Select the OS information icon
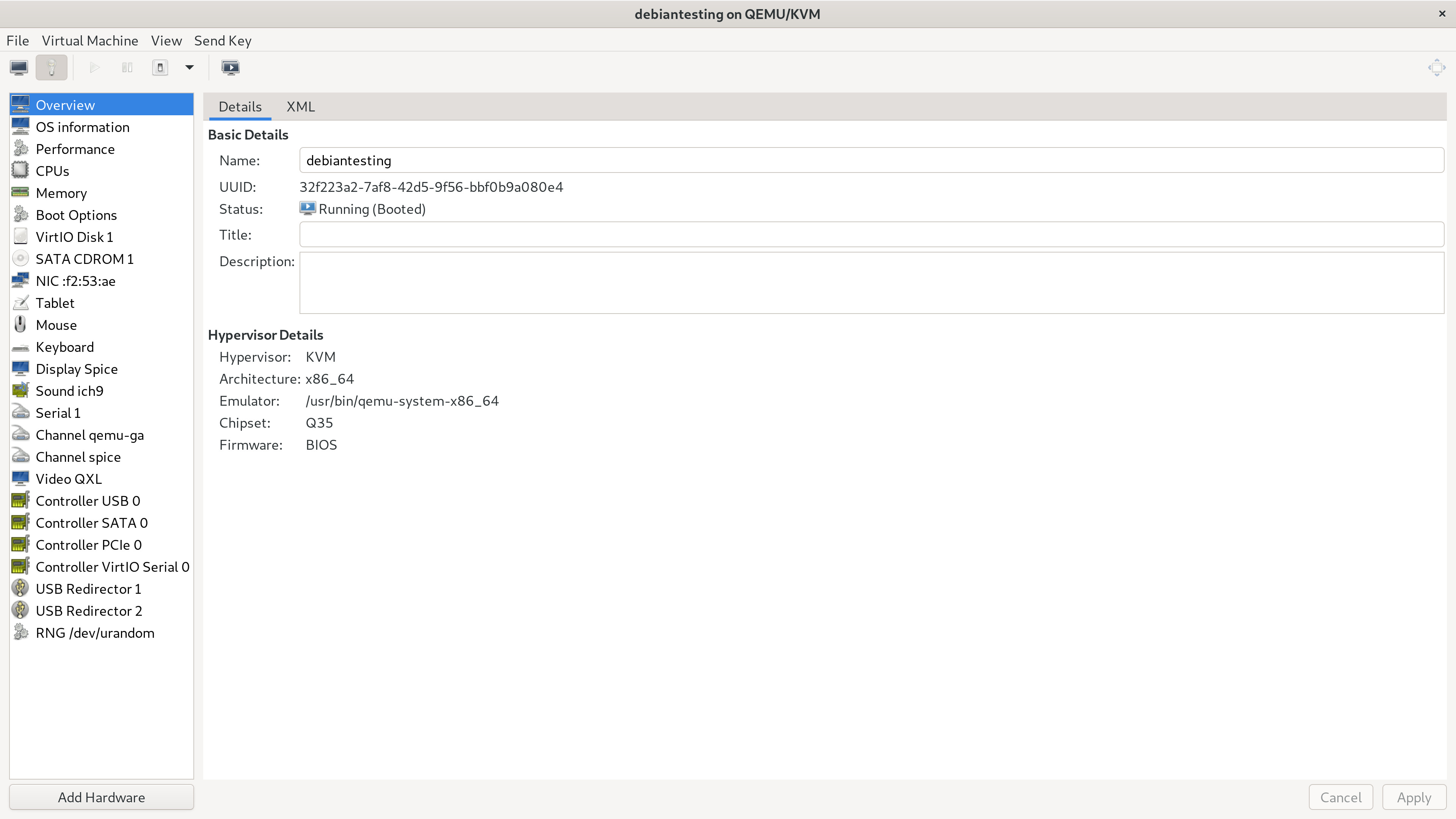Screen dimensions: 1456x819 click(x=20, y=127)
